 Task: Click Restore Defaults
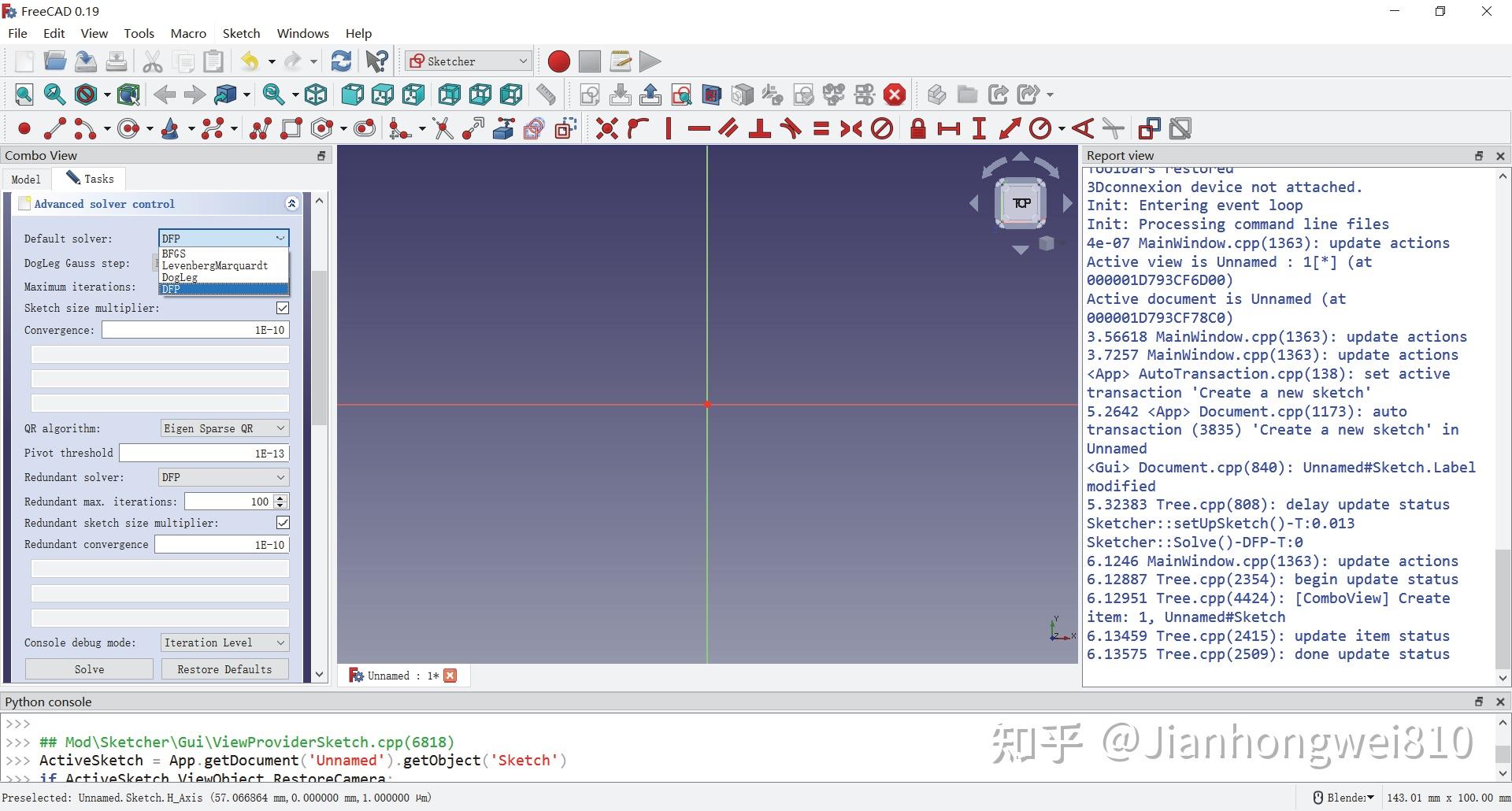pyautogui.click(x=224, y=668)
